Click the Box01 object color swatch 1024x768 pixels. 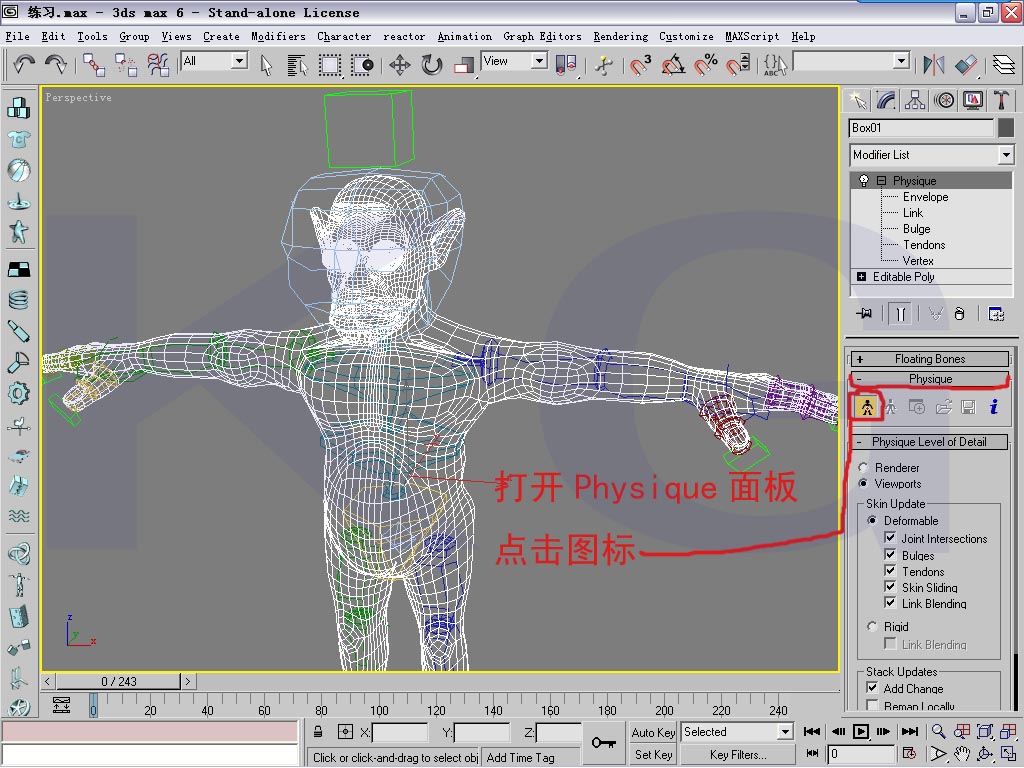[1006, 128]
